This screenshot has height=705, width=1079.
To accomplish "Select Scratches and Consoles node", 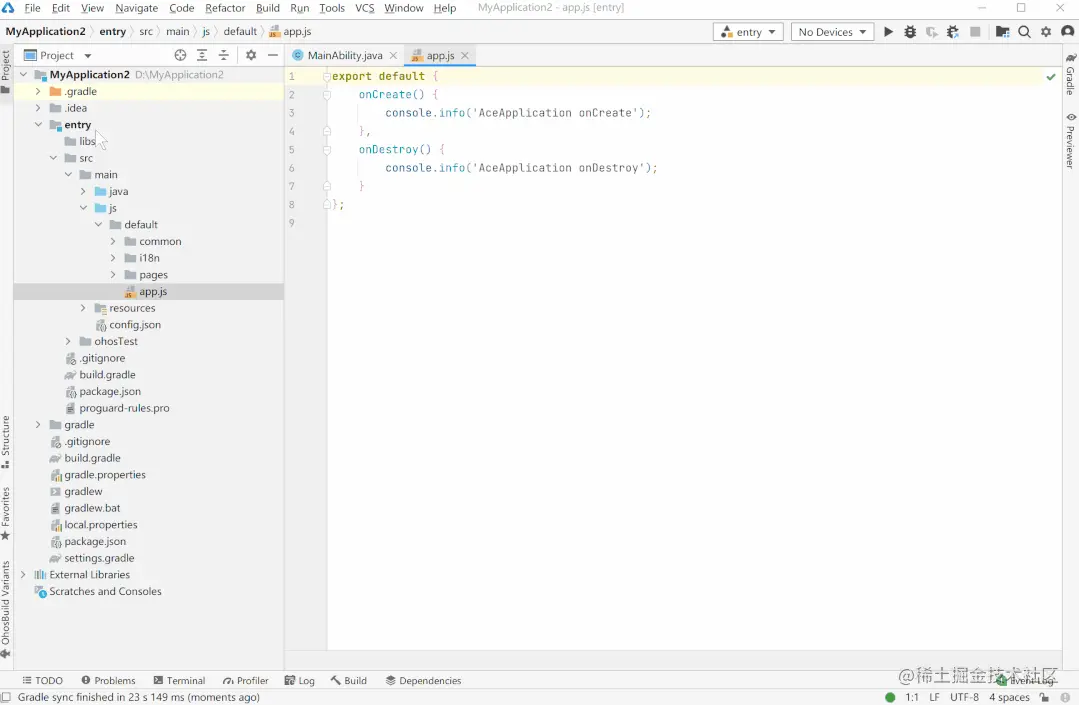I will pos(105,591).
